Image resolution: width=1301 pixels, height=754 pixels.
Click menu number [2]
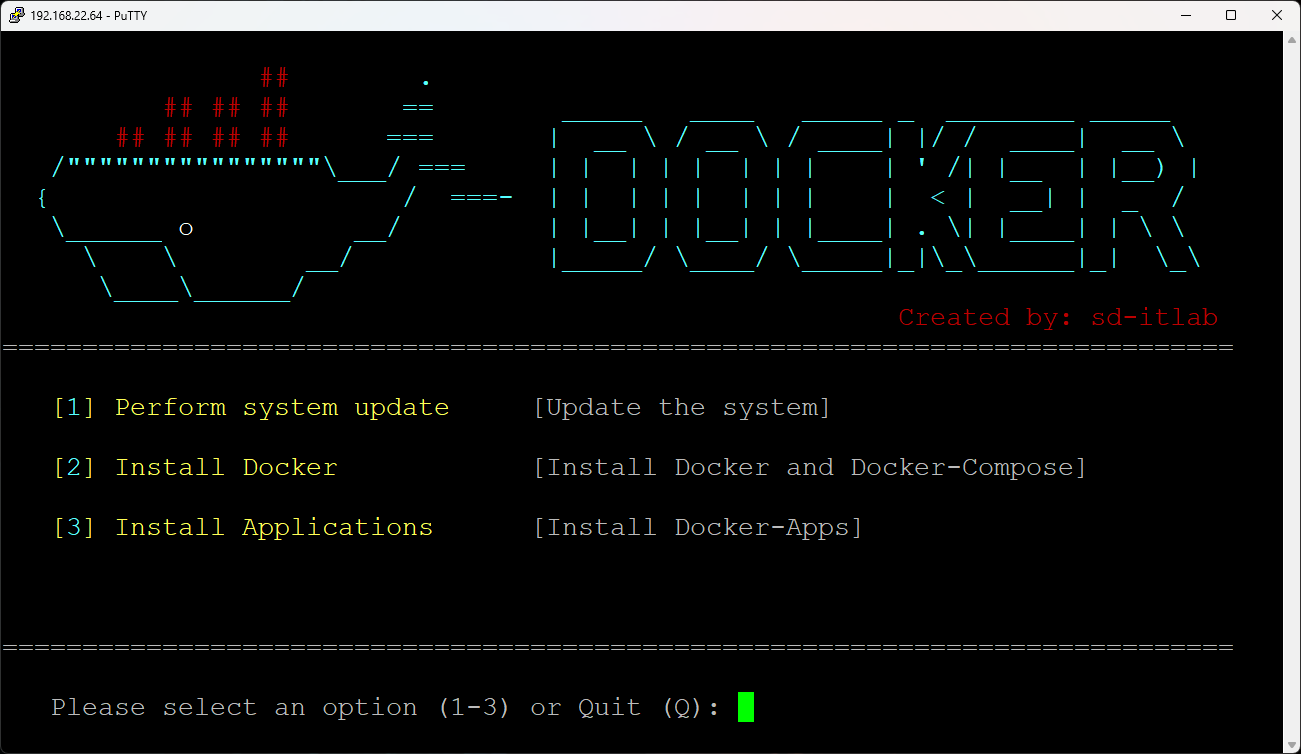point(74,468)
